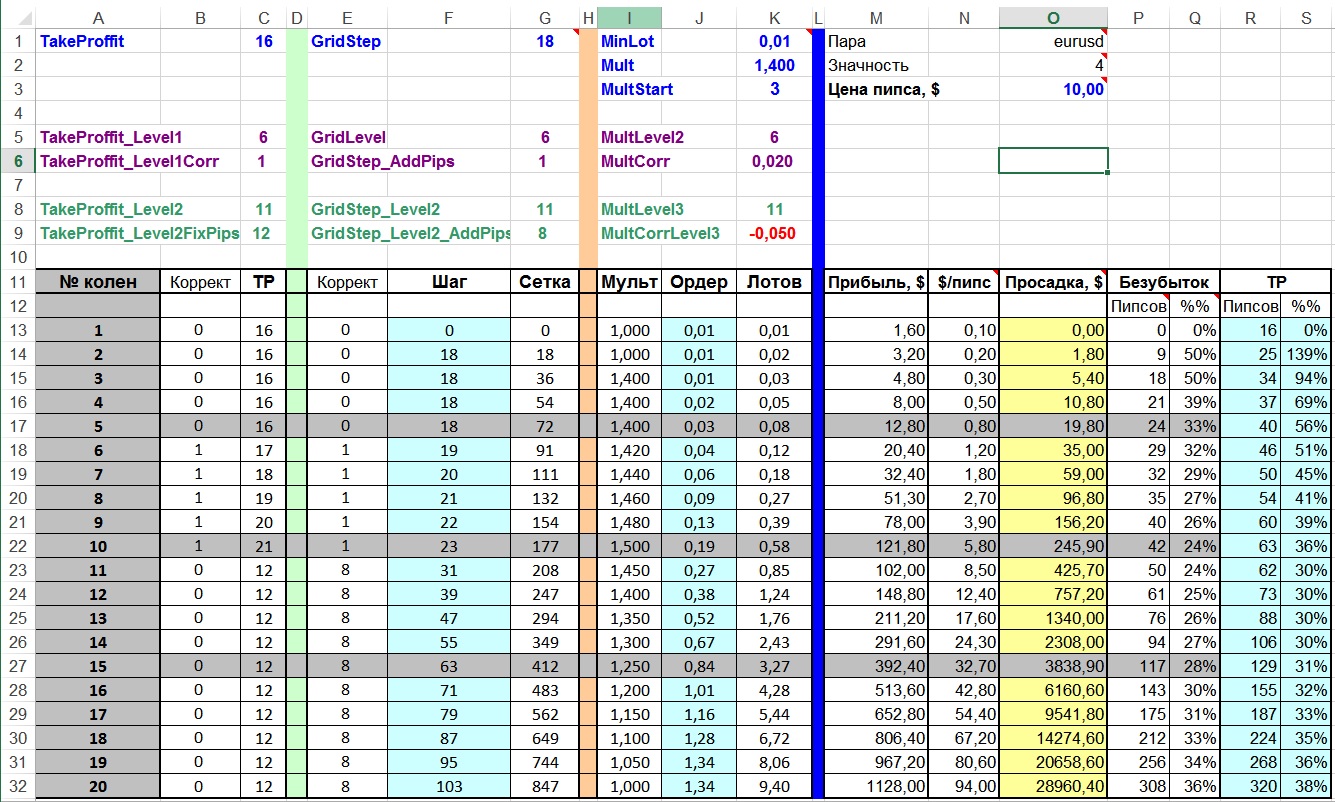The height and width of the screenshot is (802, 1335).
Task: Select the Пара label cell
Action: click(876, 42)
